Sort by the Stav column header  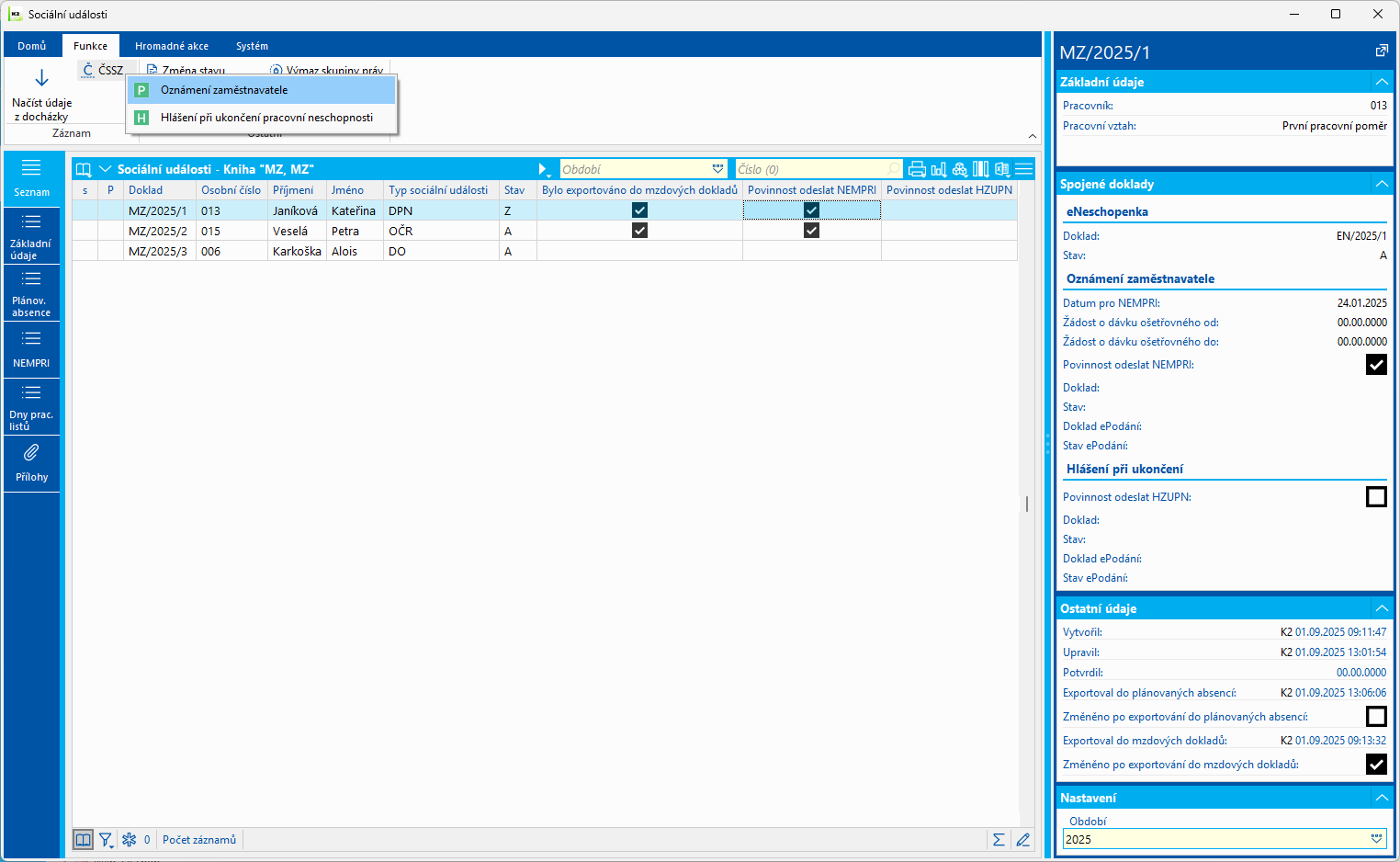[x=518, y=190]
